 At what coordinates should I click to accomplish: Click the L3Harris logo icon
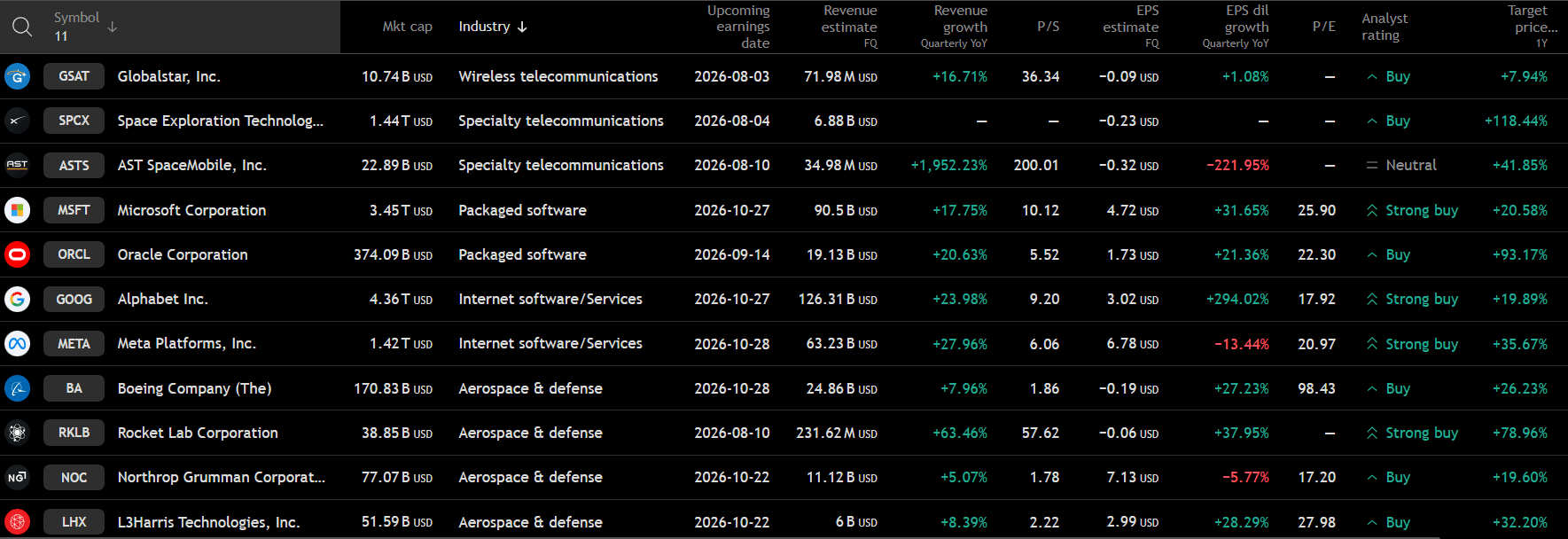[18, 522]
